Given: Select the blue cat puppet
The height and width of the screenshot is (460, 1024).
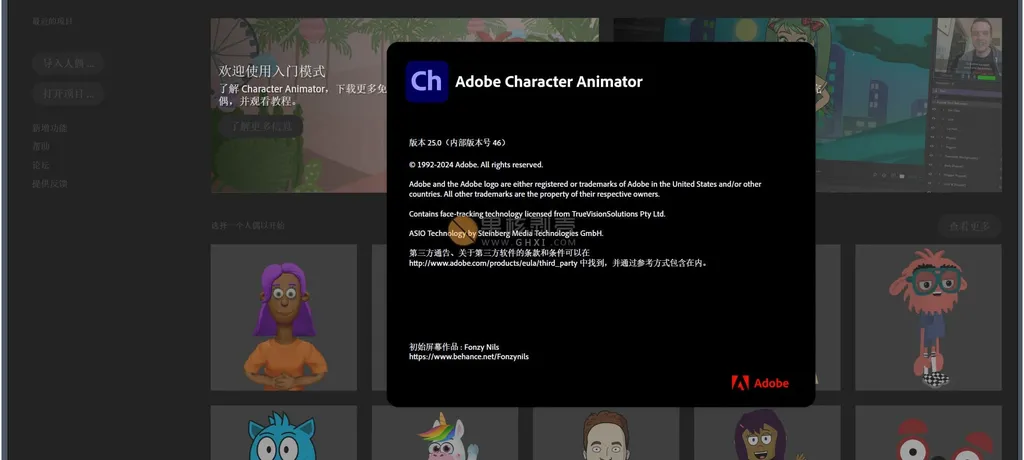Looking at the screenshot, I should point(283,433).
